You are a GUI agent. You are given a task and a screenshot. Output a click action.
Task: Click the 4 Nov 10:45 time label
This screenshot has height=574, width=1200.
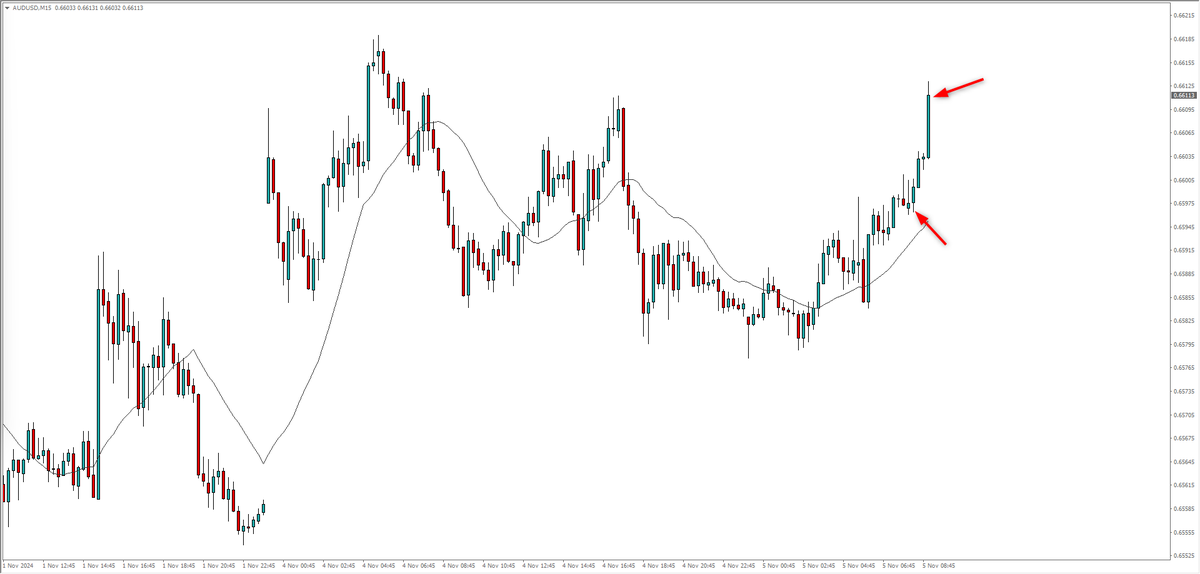(x=498, y=566)
